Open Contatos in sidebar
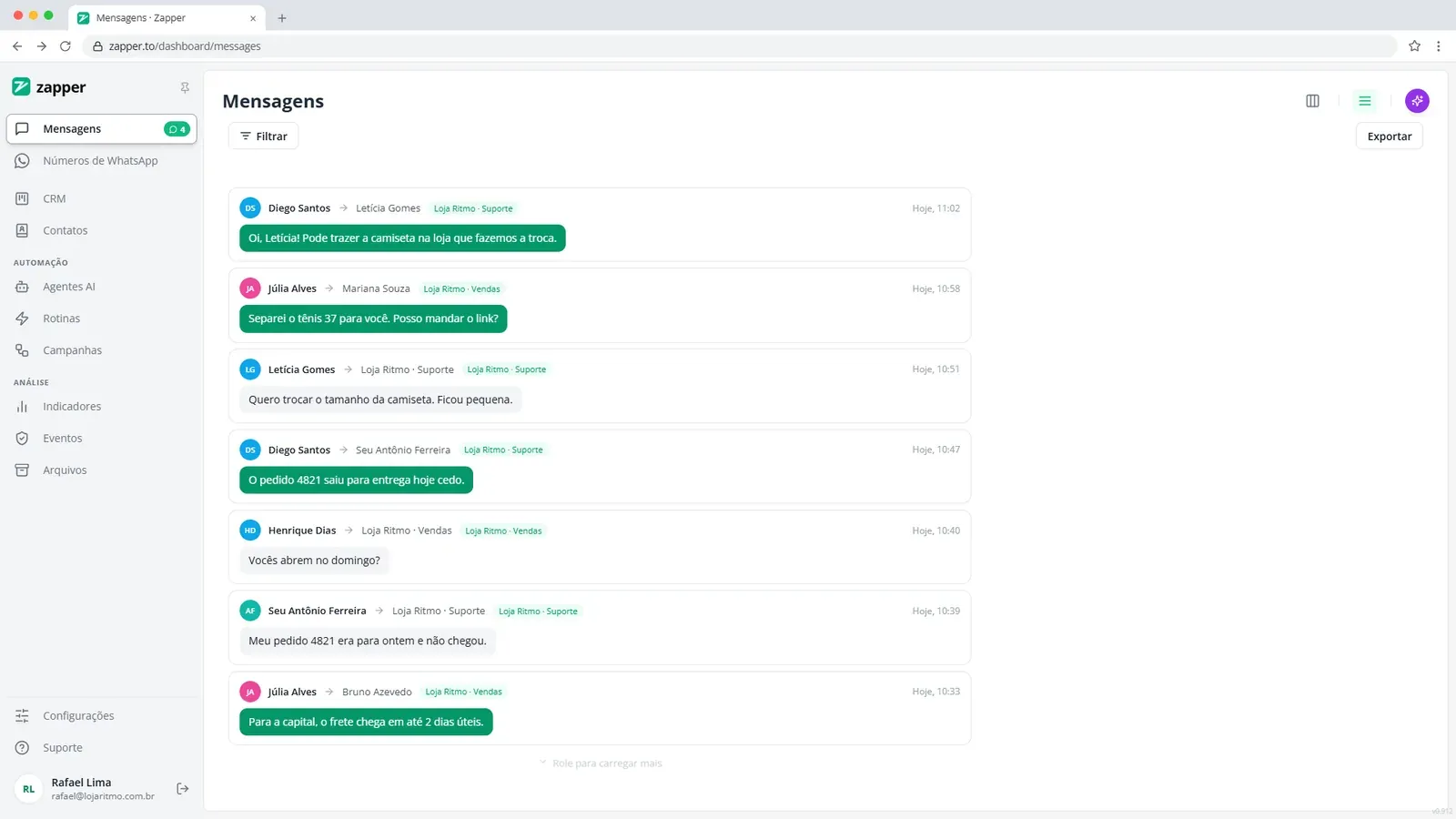Image resolution: width=1456 pixels, height=819 pixels. point(101,230)
